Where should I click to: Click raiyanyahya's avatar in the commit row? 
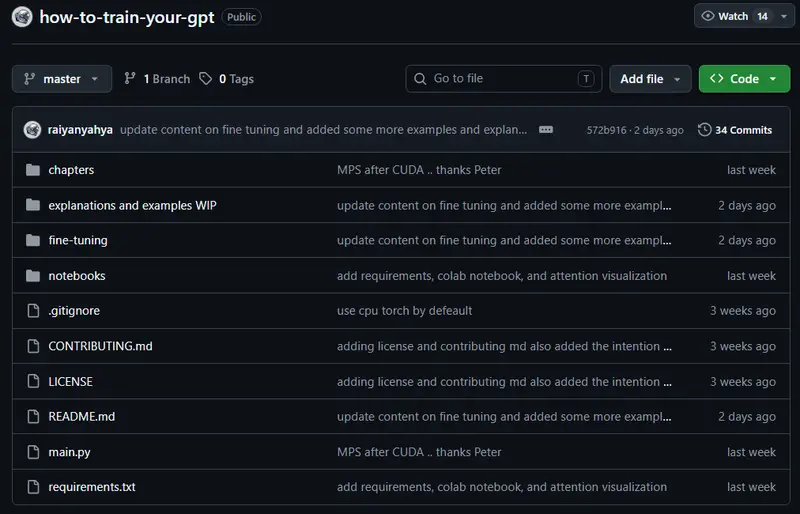32,130
